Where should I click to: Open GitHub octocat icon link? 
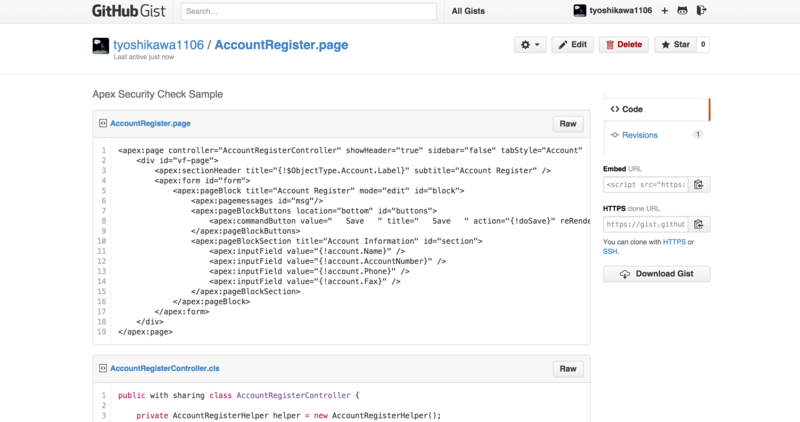[682, 10]
